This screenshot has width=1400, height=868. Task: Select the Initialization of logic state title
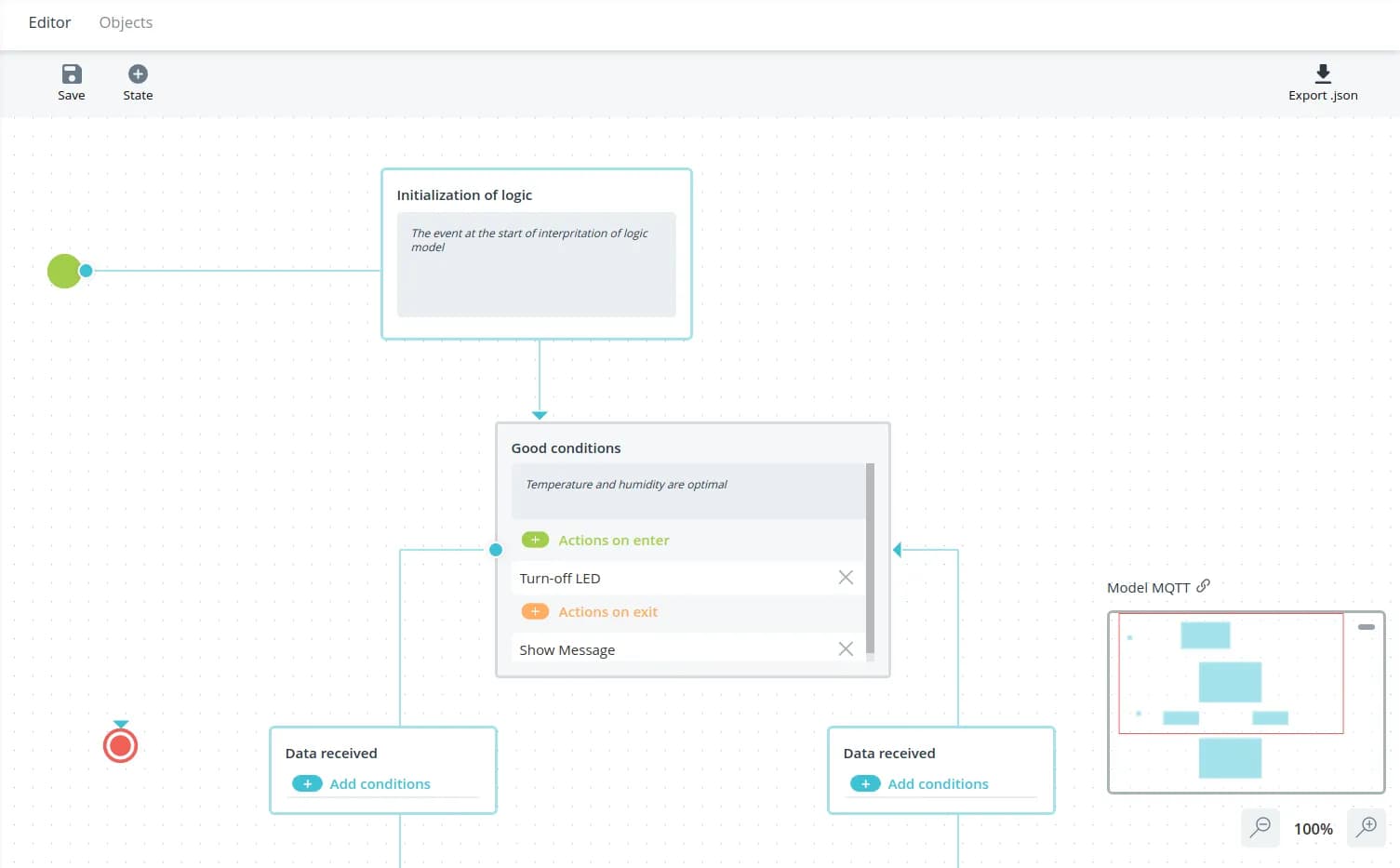tap(464, 195)
